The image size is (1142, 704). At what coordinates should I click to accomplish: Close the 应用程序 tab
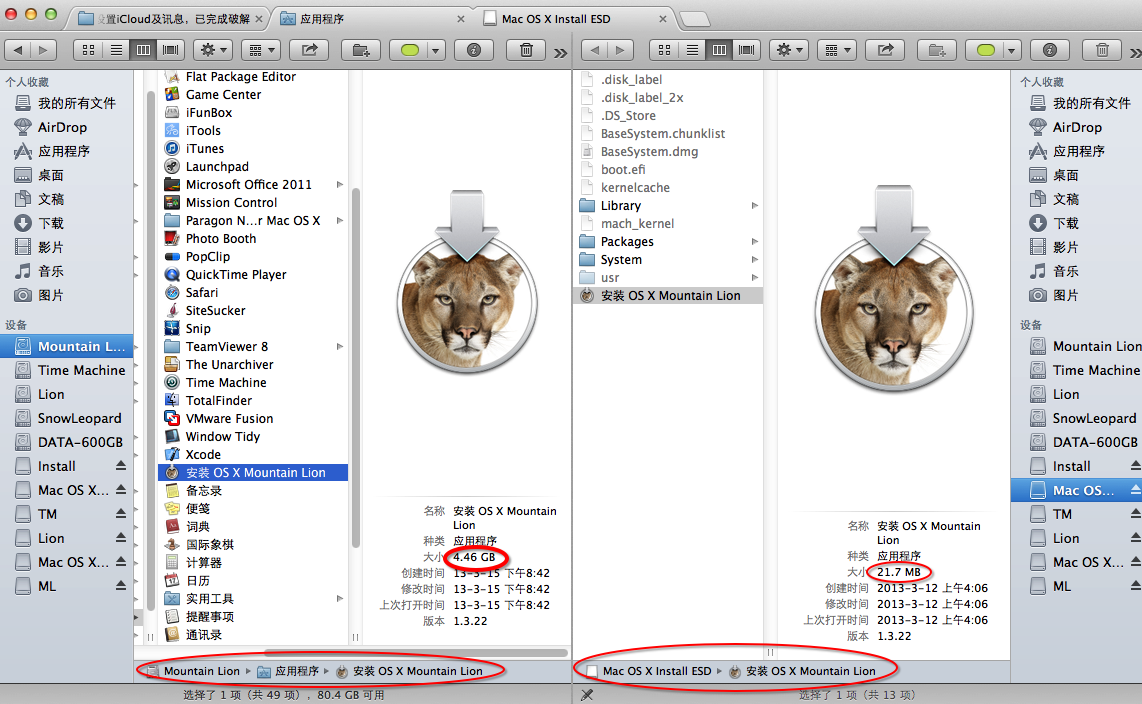point(460,19)
